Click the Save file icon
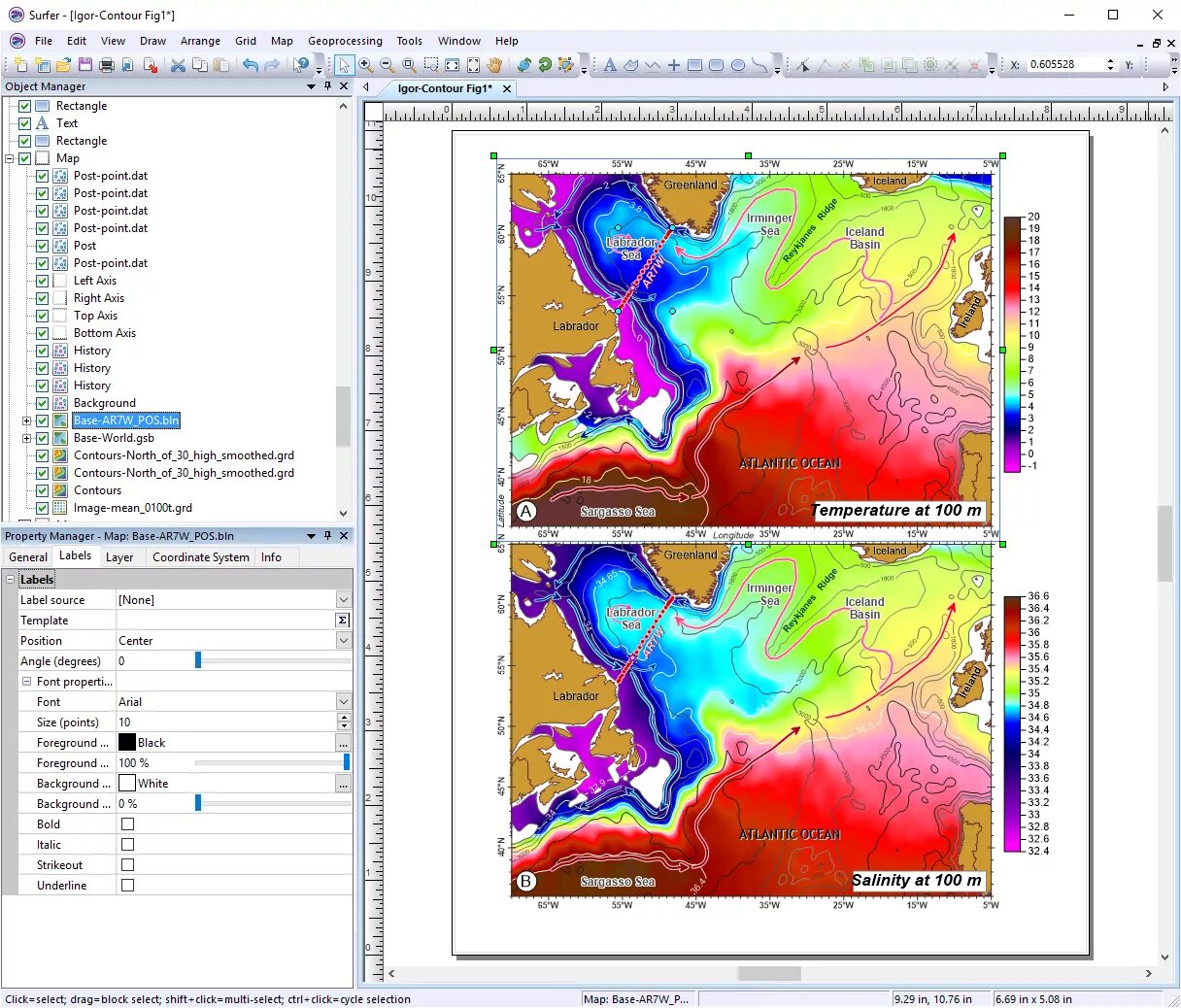 [x=85, y=65]
